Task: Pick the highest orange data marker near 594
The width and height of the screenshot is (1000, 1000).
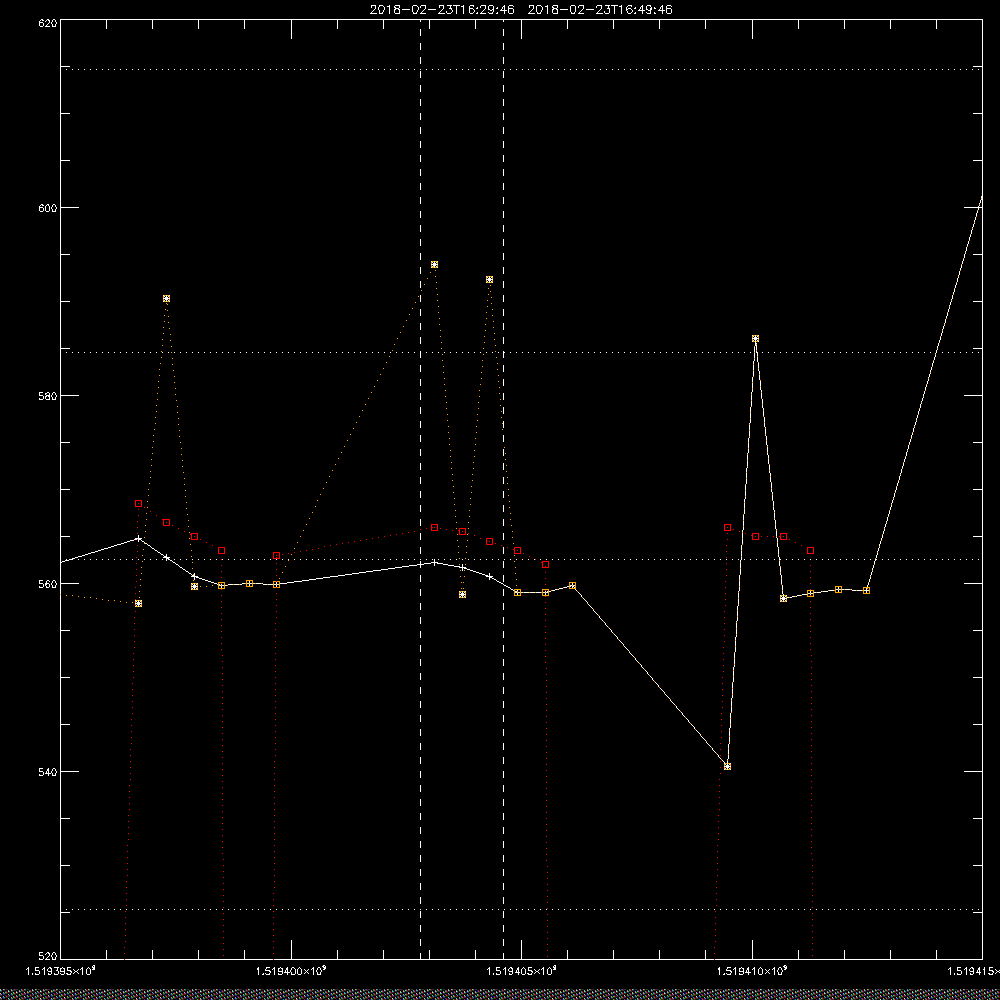Action: point(434,265)
